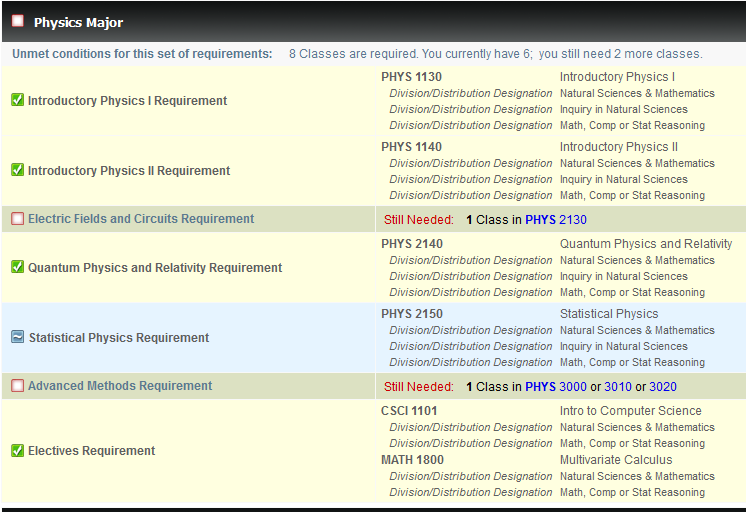Click the Statistical Physics course title

(x=609, y=314)
